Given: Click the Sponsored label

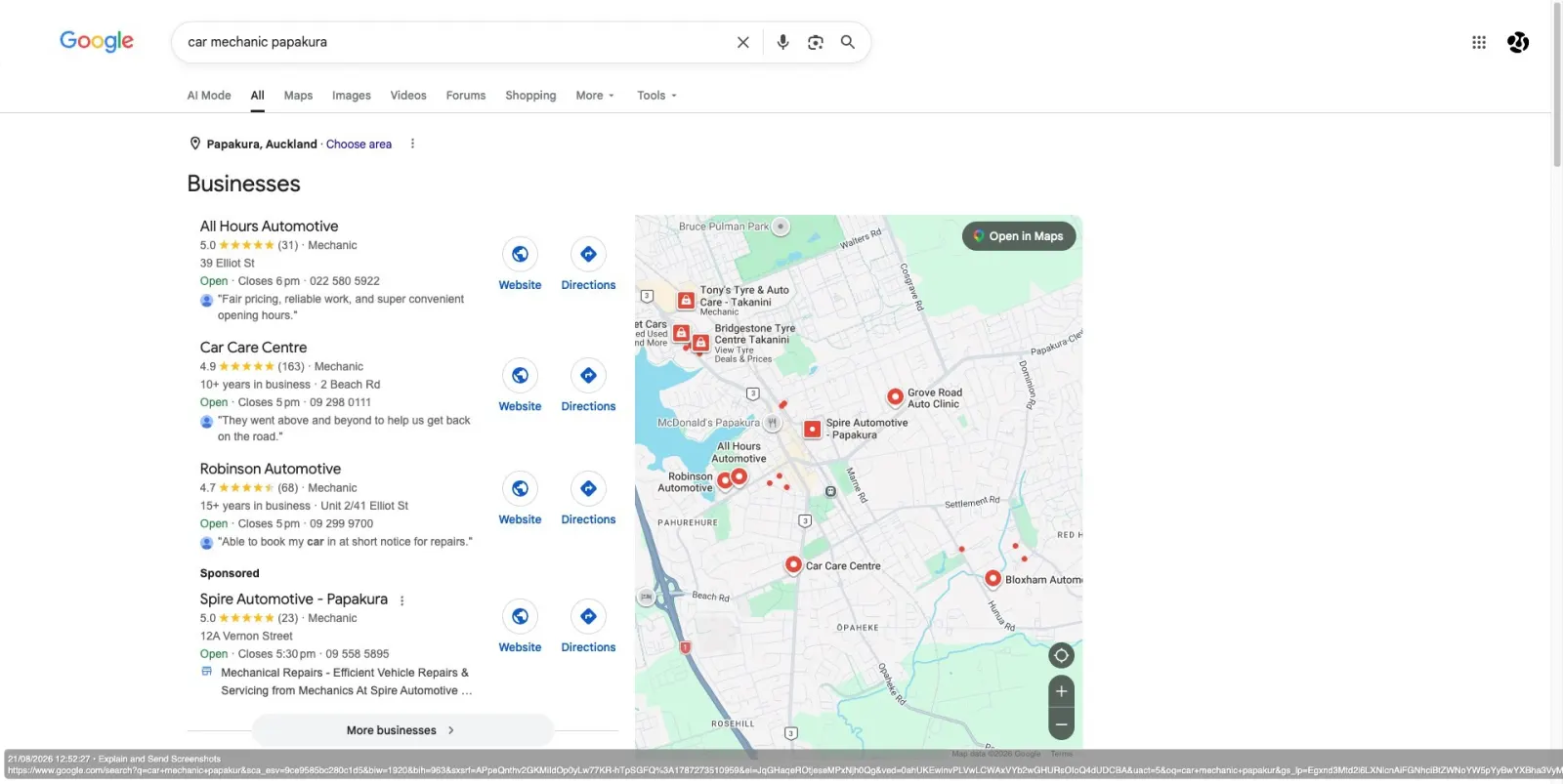Looking at the screenshot, I should tap(230, 573).
